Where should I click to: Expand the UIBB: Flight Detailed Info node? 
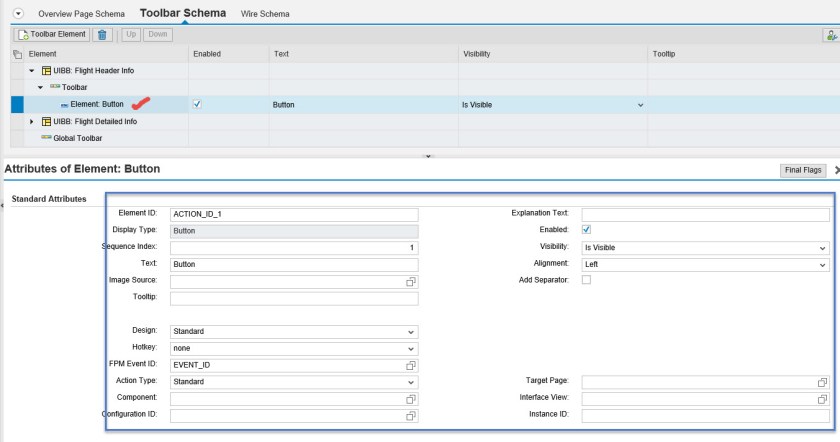coord(32,121)
